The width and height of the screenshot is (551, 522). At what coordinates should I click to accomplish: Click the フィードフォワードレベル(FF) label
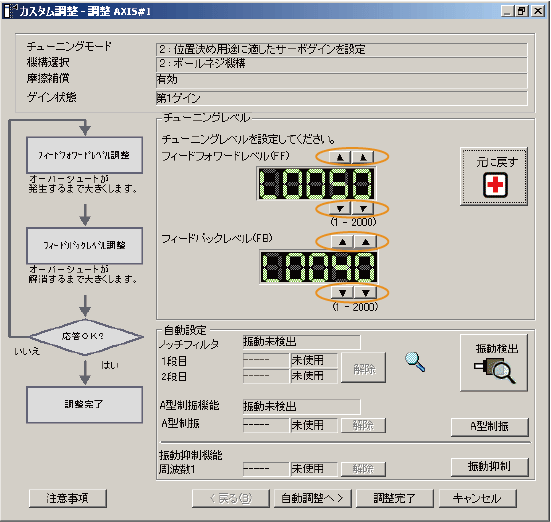225,156
